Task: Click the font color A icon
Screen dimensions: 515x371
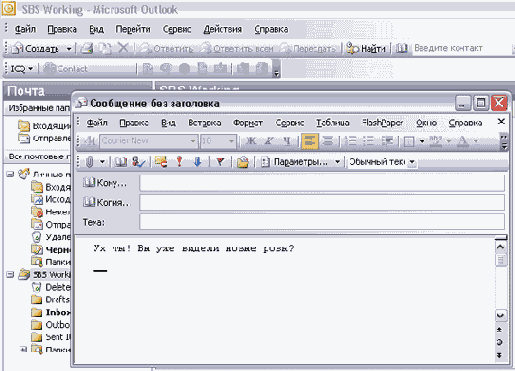Action: tap(463, 141)
